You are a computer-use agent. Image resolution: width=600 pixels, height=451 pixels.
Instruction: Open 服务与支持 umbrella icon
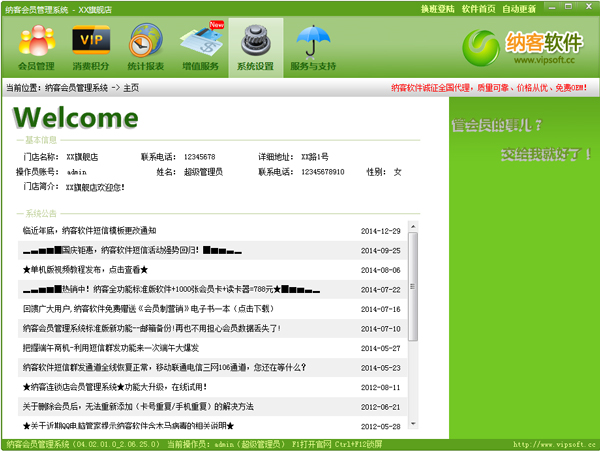[x=314, y=48]
